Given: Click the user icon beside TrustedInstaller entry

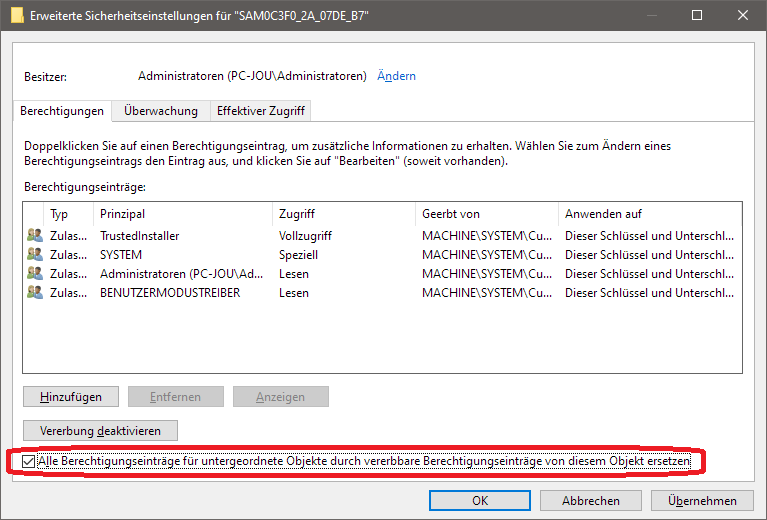Looking at the screenshot, I should click(x=35, y=236).
